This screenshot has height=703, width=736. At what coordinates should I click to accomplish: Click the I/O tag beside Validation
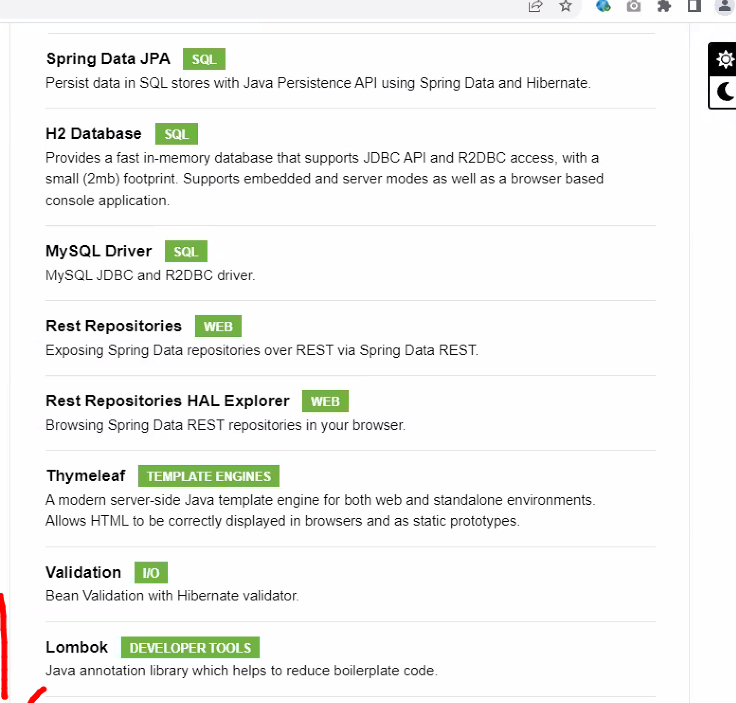tap(151, 573)
